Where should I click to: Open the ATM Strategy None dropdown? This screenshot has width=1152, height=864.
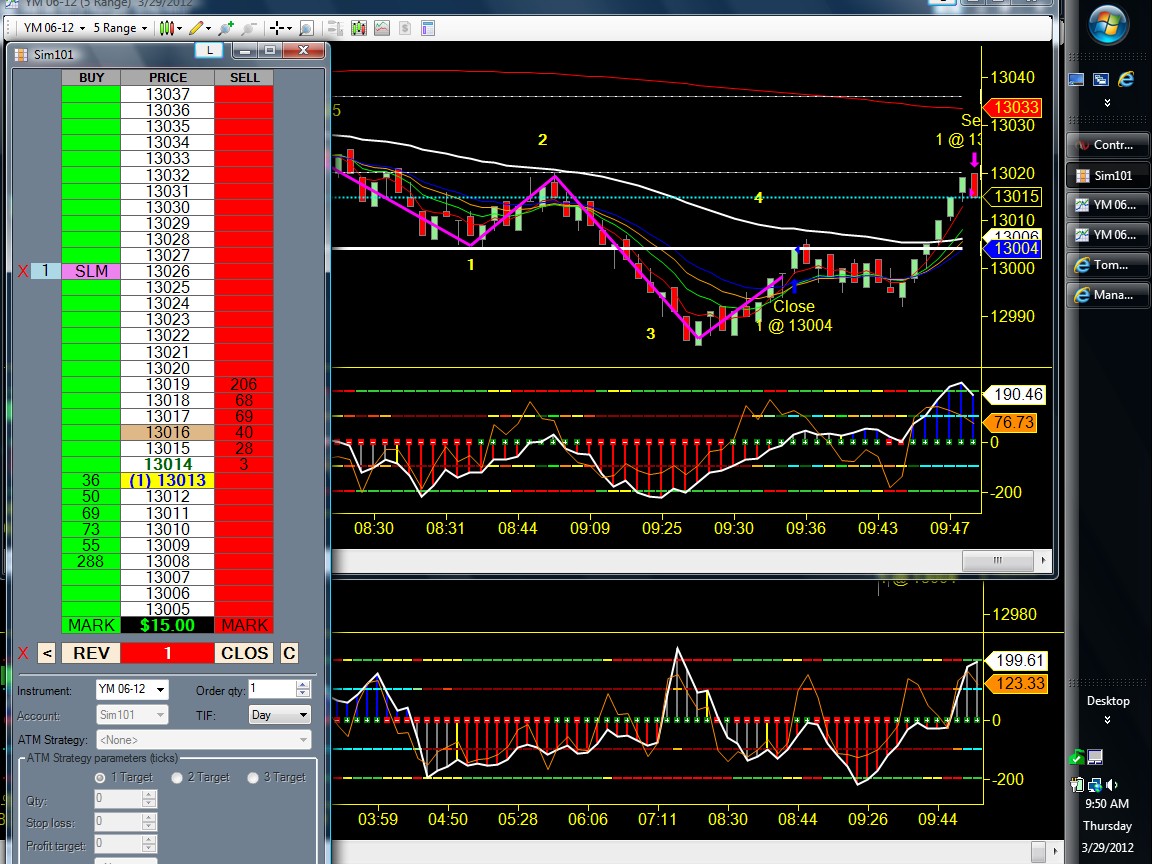[x=204, y=740]
